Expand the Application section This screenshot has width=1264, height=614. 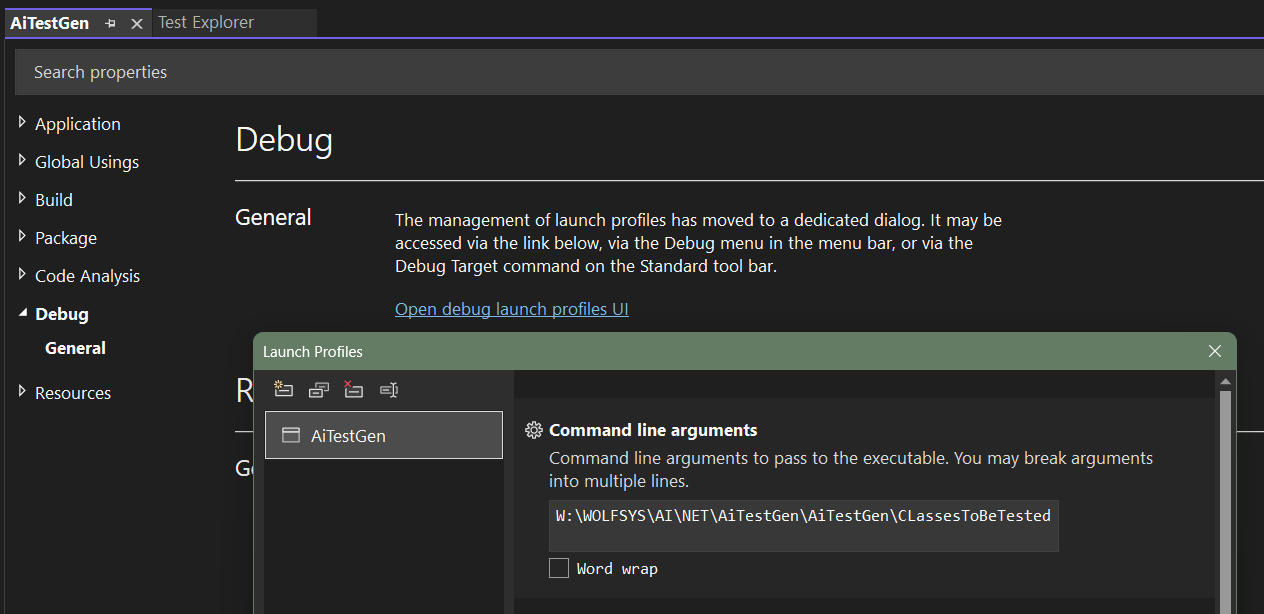[x=23, y=123]
